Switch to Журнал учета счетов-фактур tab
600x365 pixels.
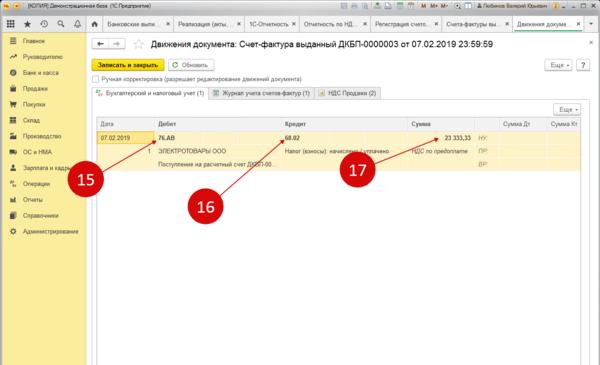(x=261, y=93)
